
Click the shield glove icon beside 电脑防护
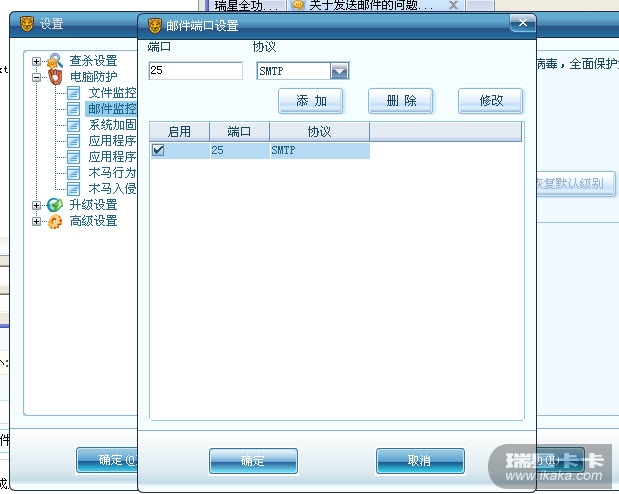[x=55, y=77]
